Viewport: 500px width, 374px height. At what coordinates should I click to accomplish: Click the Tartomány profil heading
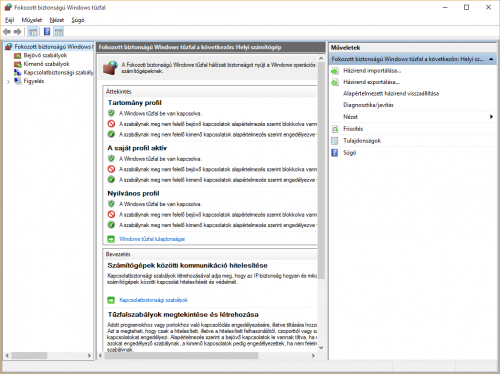click(135, 103)
